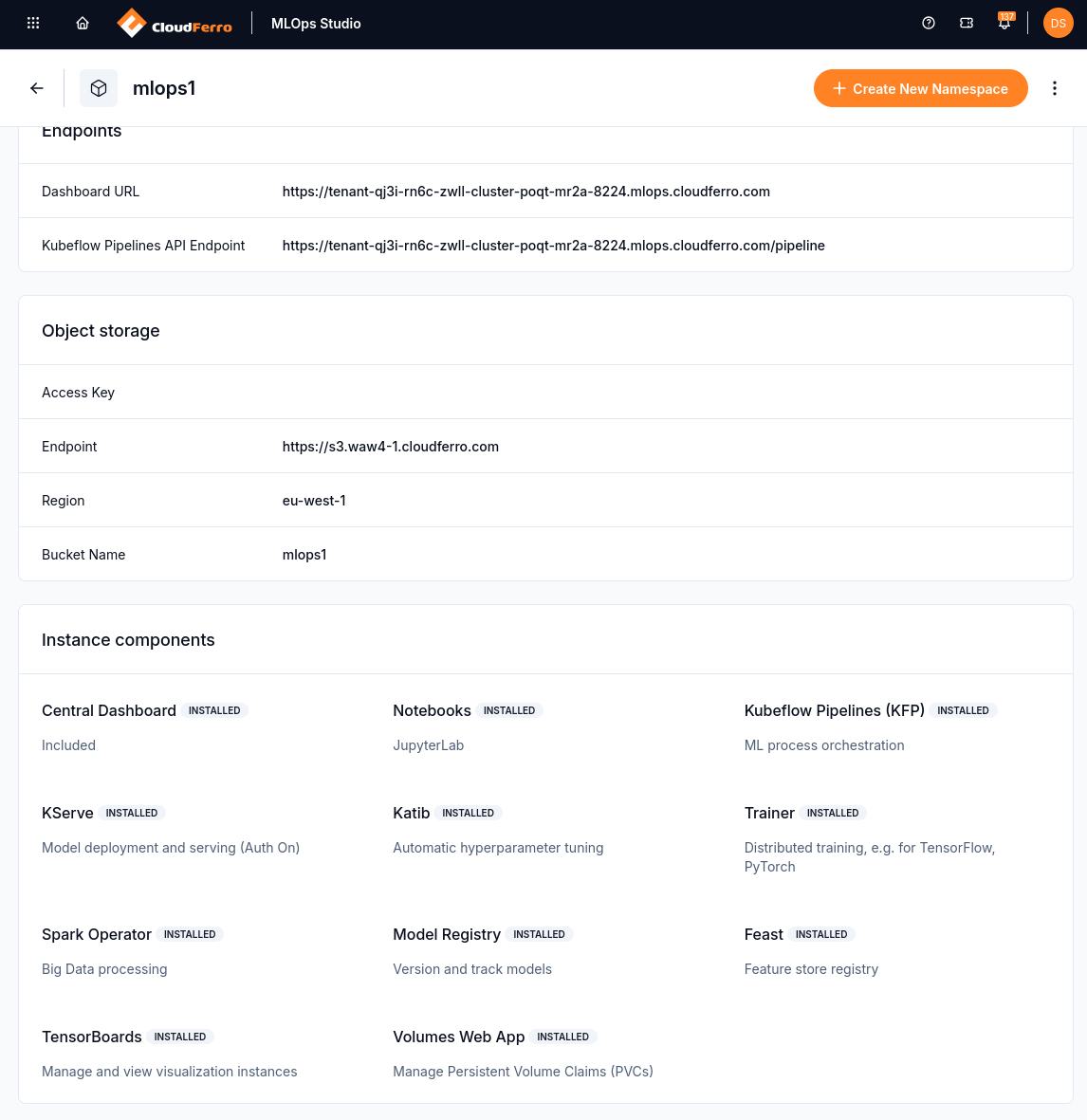Click Manage and view visualization instances text
The image size is (1087, 1120).
pyautogui.click(x=169, y=1072)
